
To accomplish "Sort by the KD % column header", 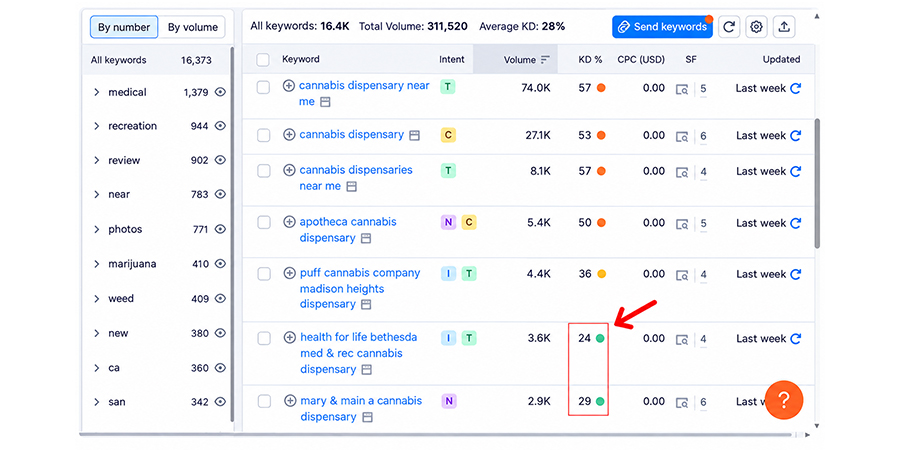I will pyautogui.click(x=590, y=60).
